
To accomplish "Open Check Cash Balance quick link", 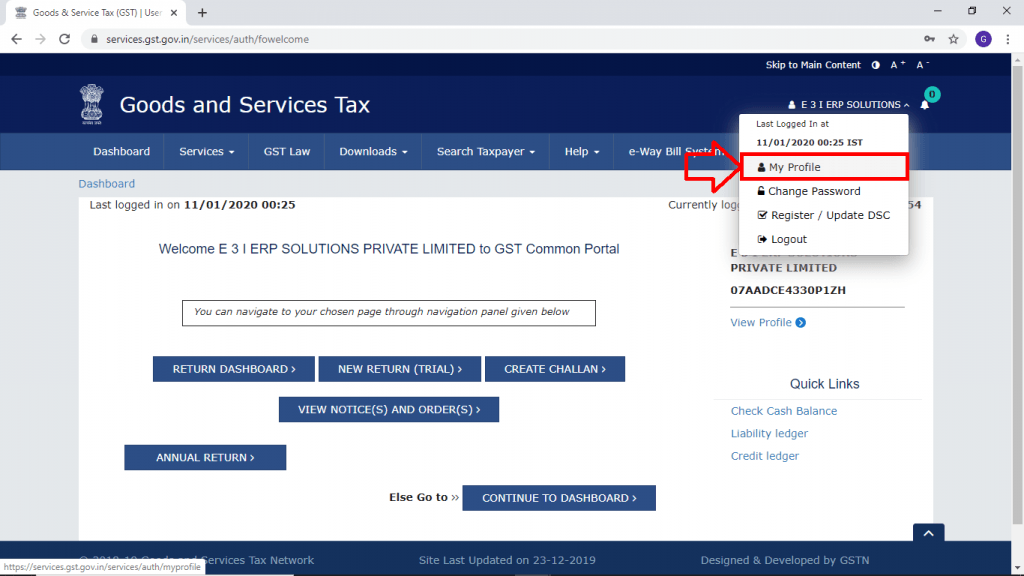I will click(784, 411).
